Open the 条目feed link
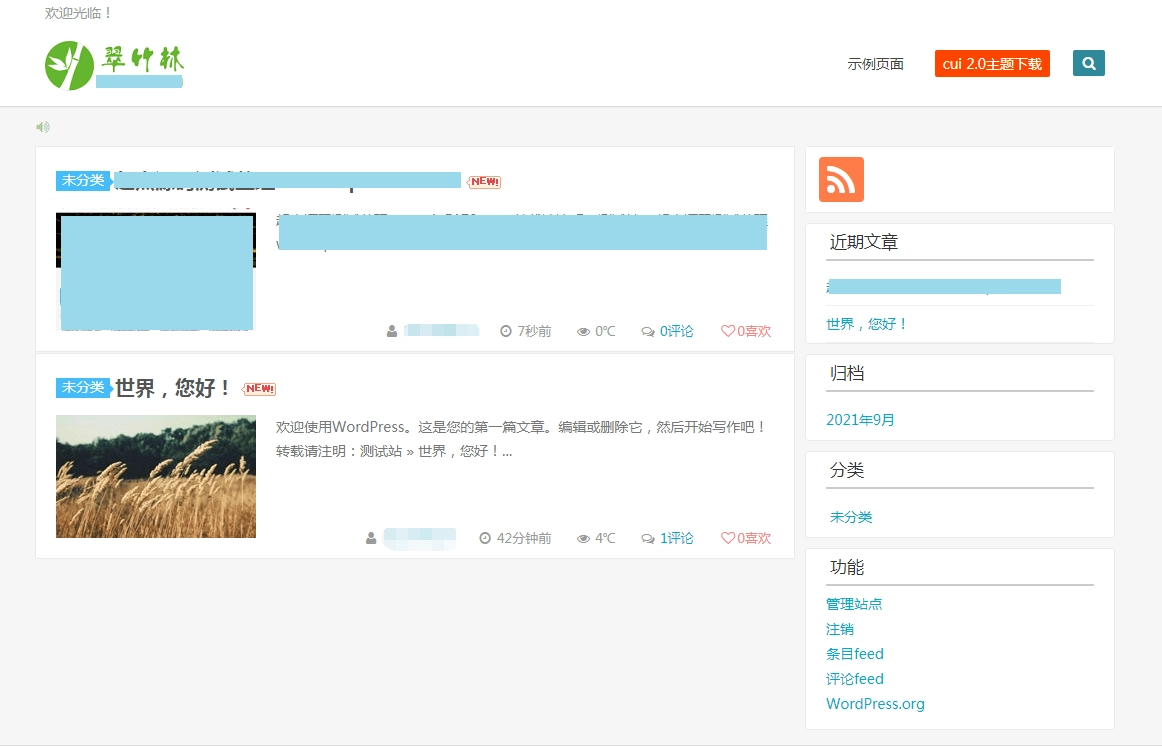Screen dimensions: 1162x746 click(x=855, y=654)
